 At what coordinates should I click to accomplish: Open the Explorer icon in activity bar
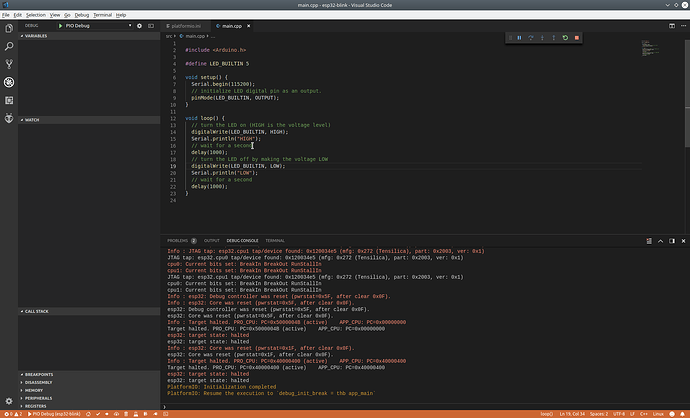coord(9,29)
